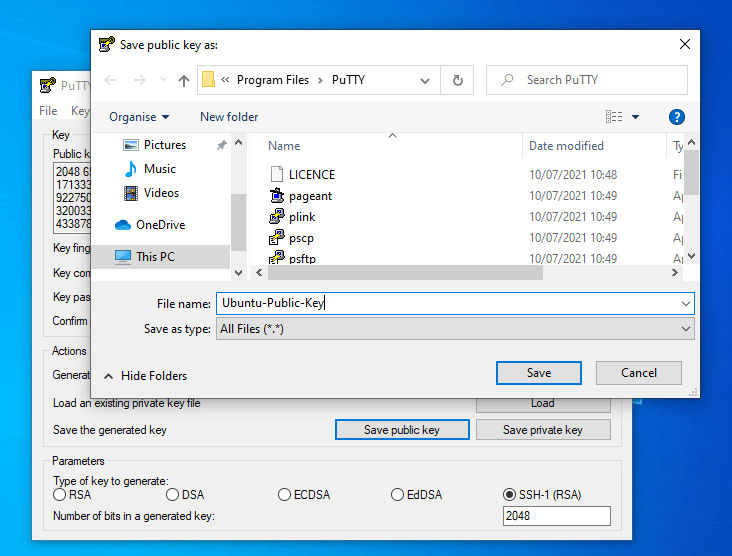Change the view layout icon
Image resolution: width=732 pixels, height=556 pixels.
tap(614, 117)
